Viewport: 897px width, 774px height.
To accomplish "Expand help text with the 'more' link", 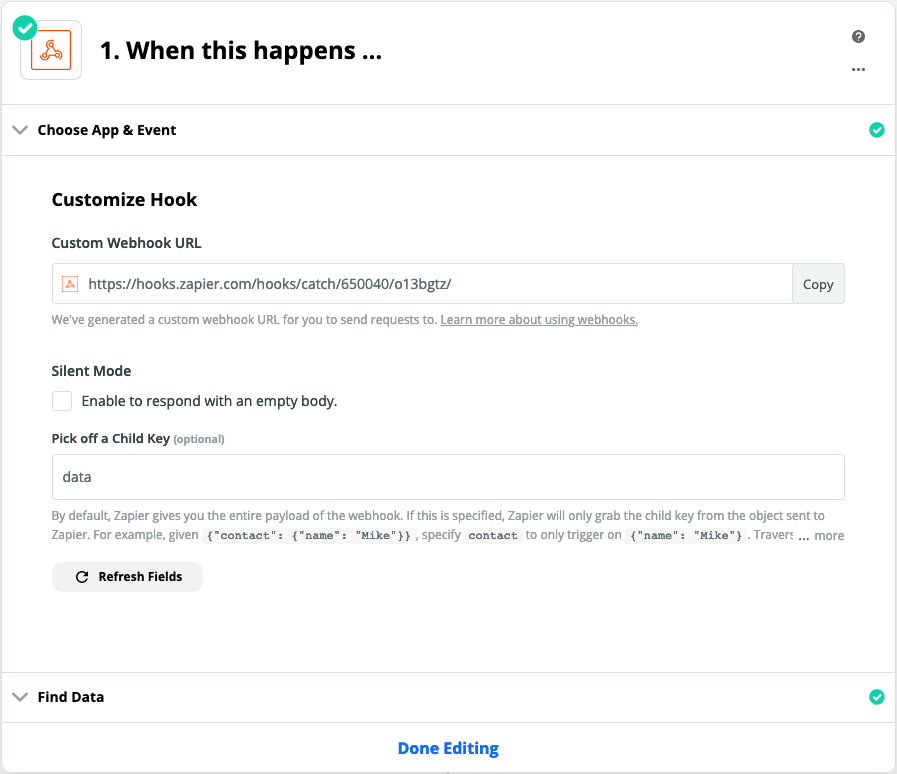I will pyautogui.click(x=829, y=536).
